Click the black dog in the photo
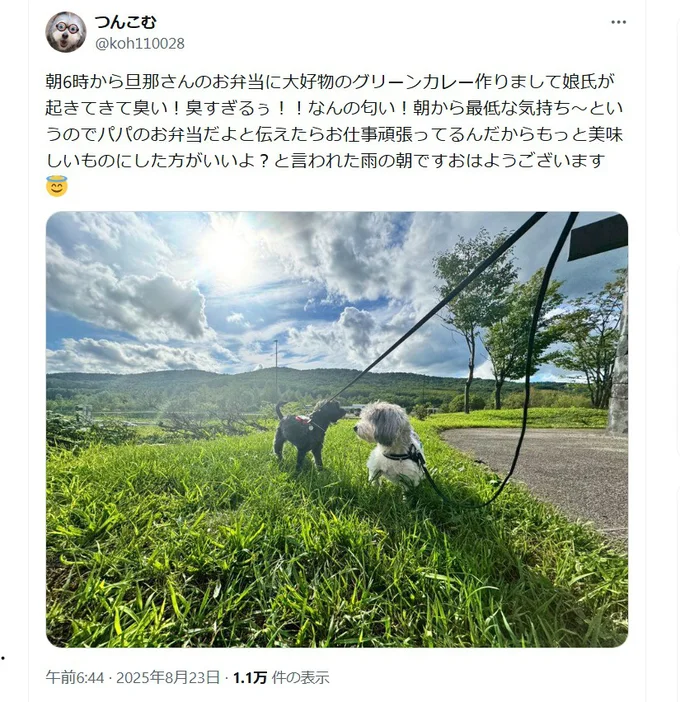This screenshot has height=702, width=680. pyautogui.click(x=307, y=433)
